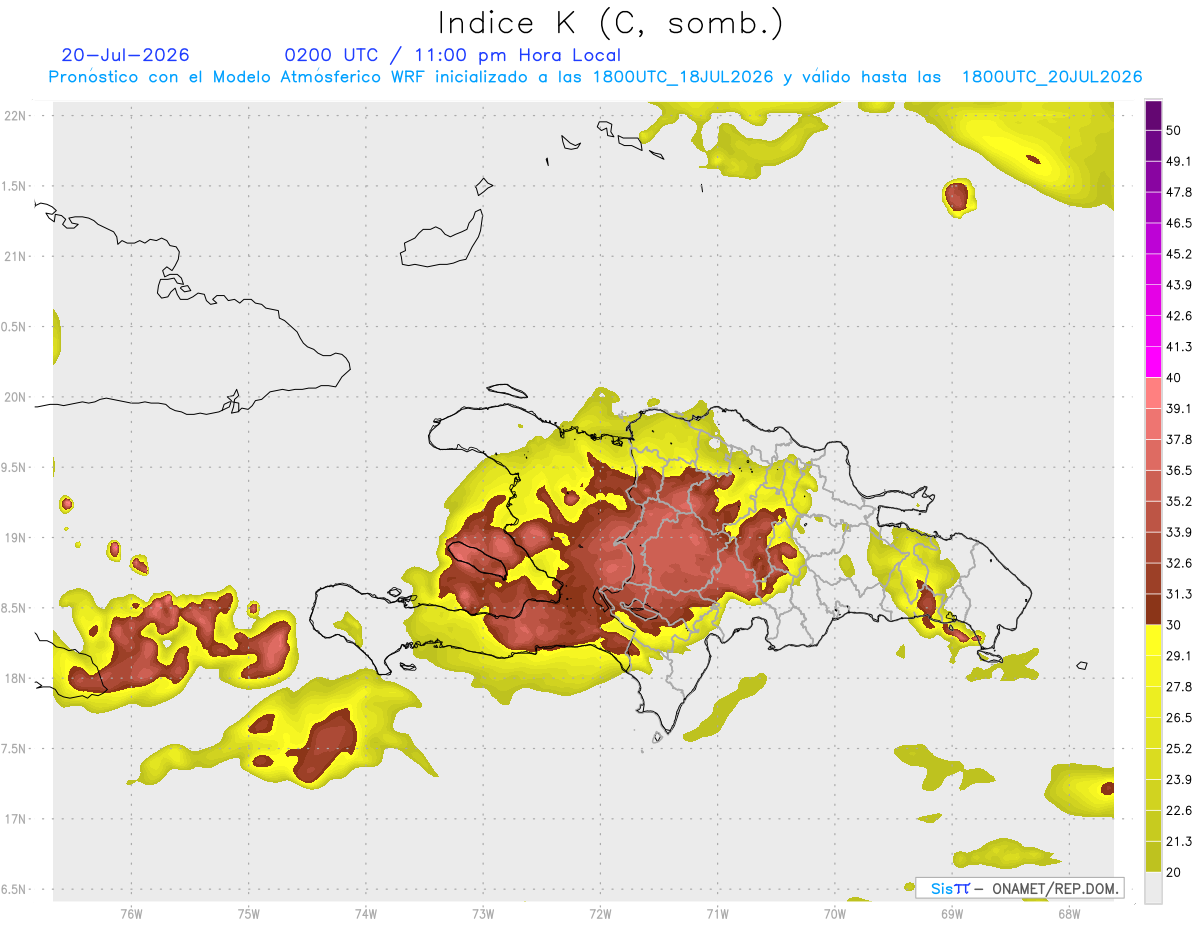
Task: Click the yellow color bar segment between 29.1 and 30
Action: pos(1153,641)
